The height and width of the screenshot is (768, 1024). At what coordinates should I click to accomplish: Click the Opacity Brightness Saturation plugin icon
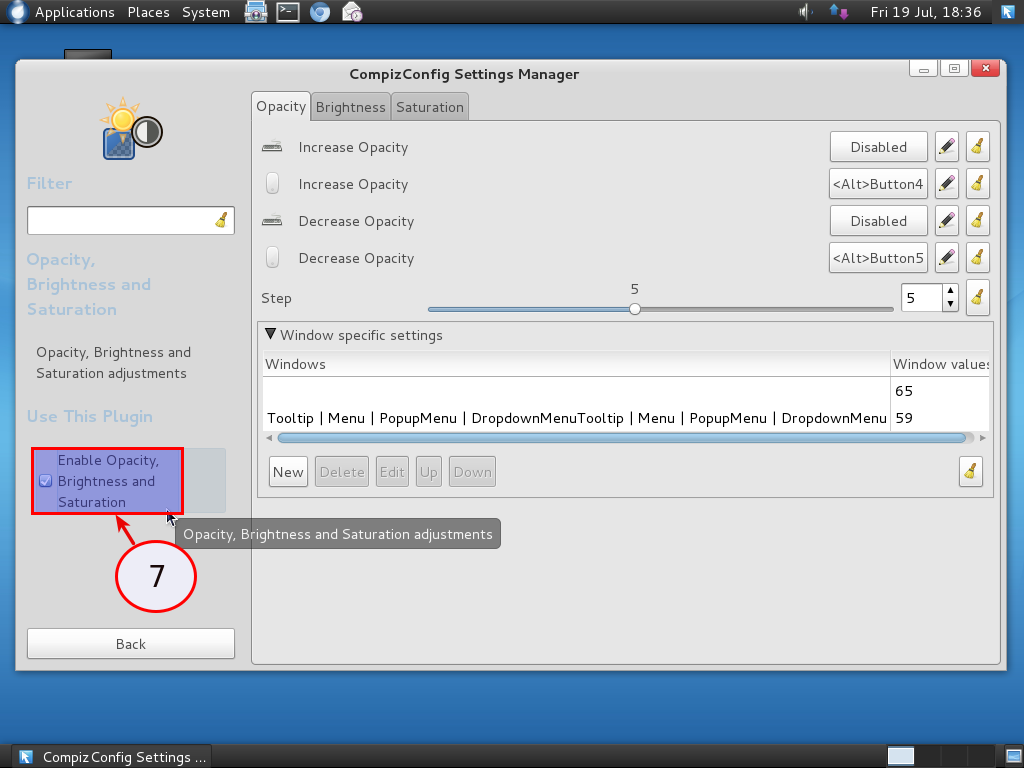[131, 129]
